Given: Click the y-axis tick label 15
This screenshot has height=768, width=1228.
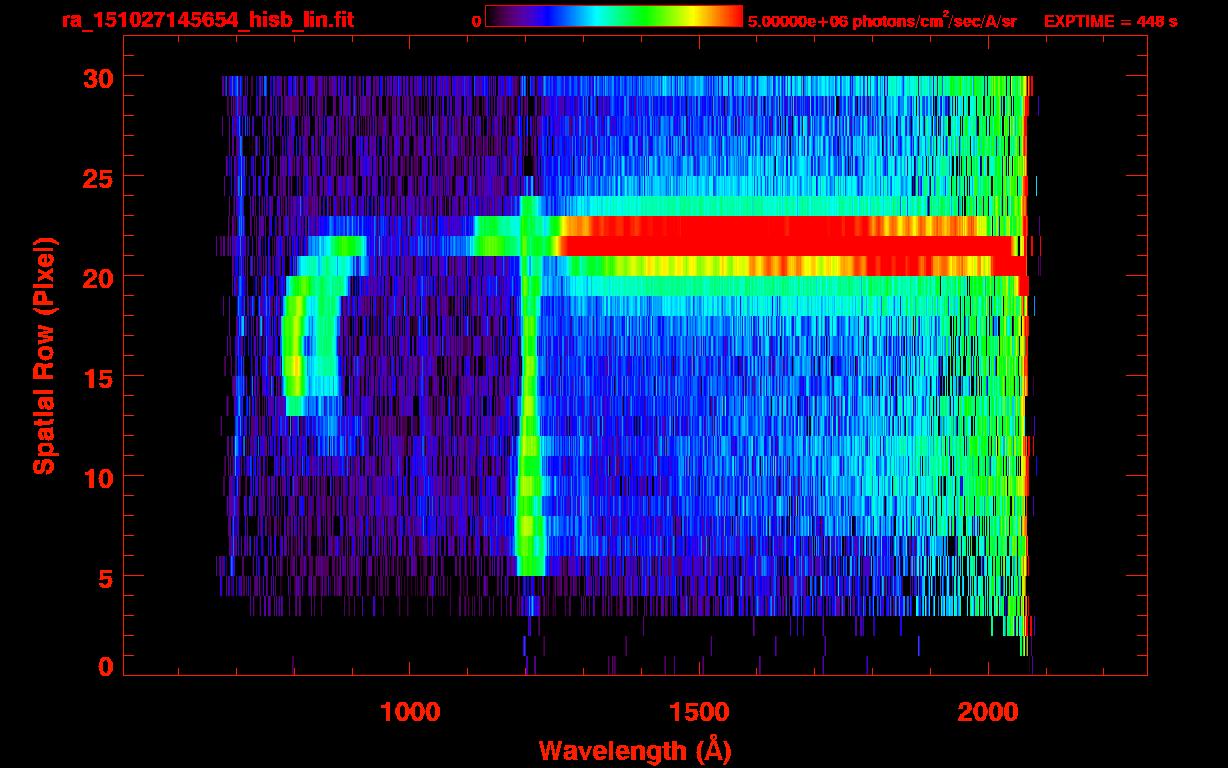Looking at the screenshot, I should pyautogui.click(x=98, y=377).
